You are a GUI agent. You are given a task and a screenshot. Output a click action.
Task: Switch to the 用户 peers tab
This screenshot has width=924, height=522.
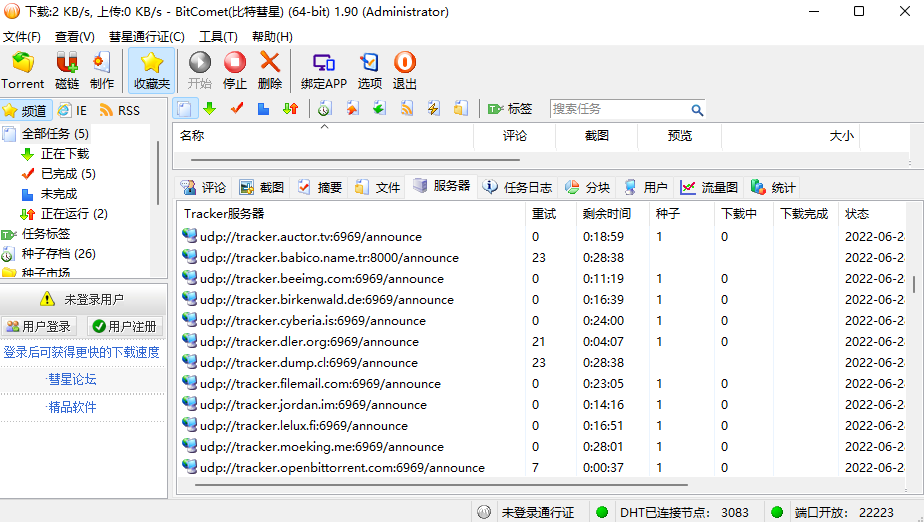pyautogui.click(x=646, y=187)
